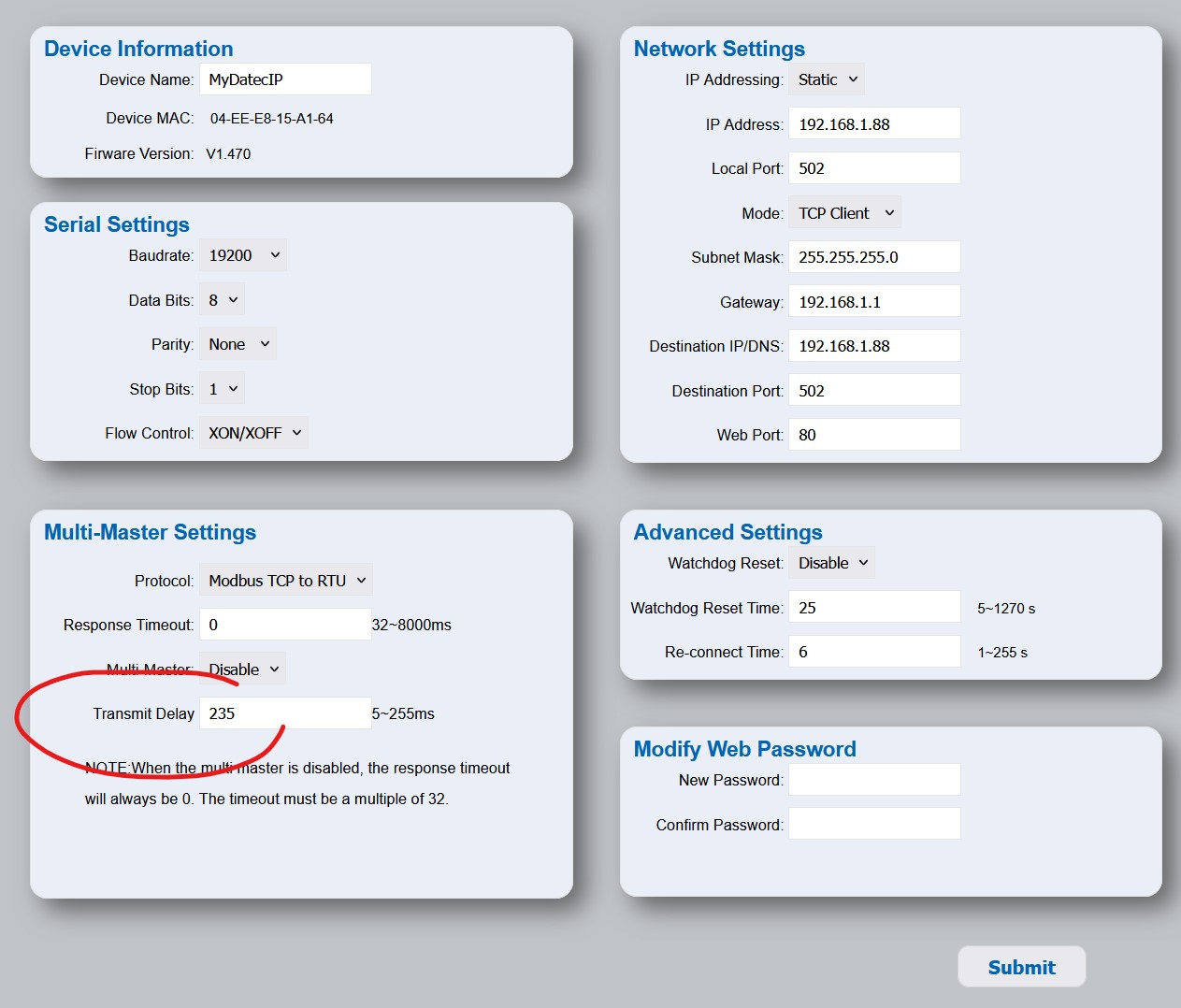Toggle the Multi Master Disable dropdown
The image size is (1181, 1008).
pos(243,670)
